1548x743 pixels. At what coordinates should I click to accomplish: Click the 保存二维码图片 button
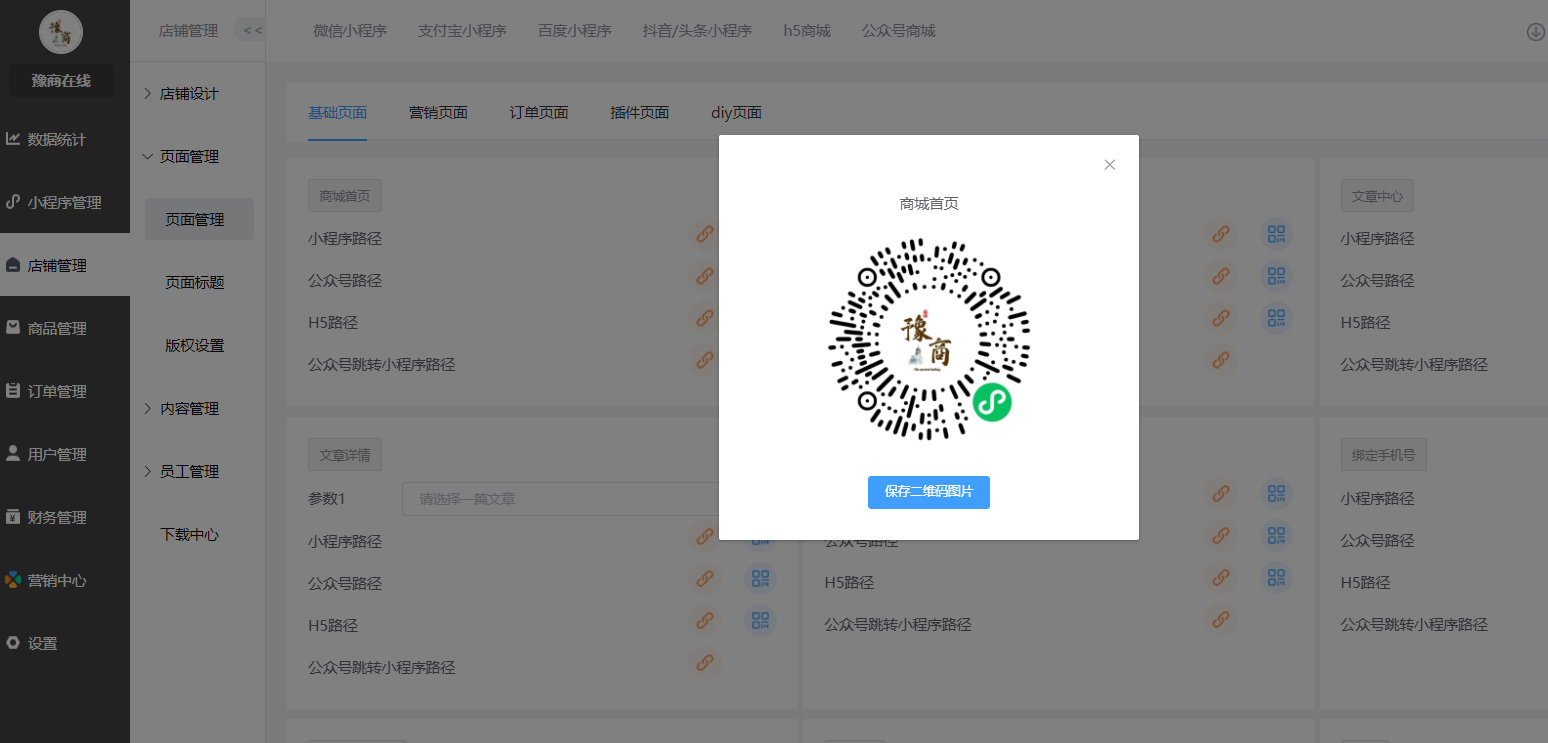pyautogui.click(x=929, y=492)
